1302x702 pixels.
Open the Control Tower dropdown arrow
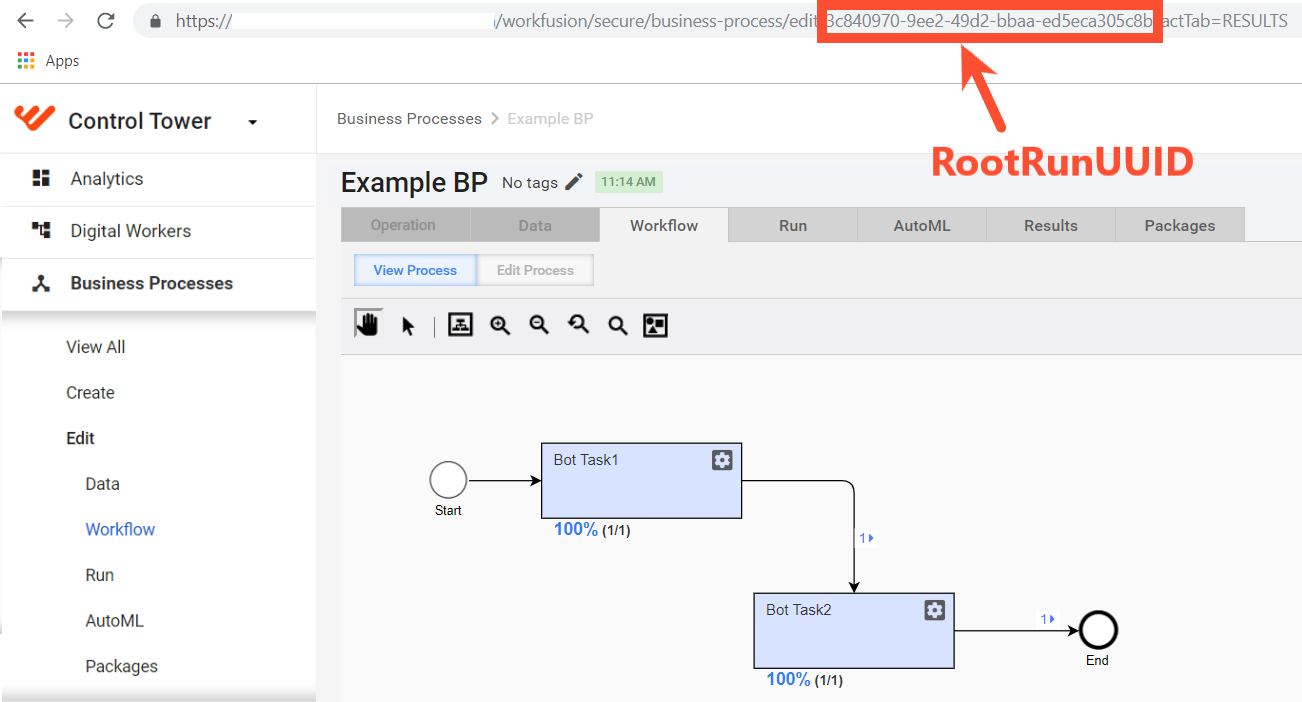(x=252, y=122)
